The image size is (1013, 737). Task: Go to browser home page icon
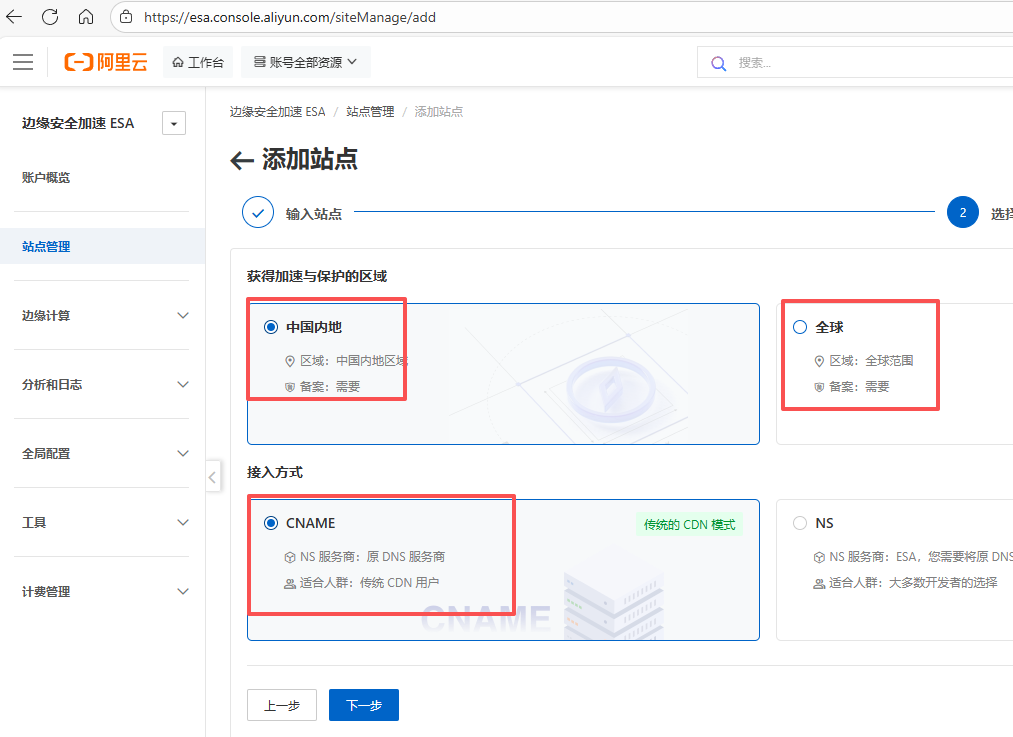86,17
